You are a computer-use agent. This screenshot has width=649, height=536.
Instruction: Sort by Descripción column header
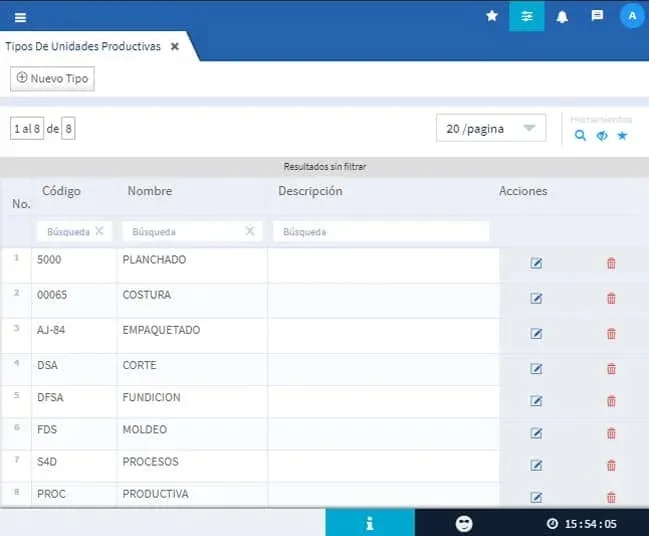pos(310,191)
